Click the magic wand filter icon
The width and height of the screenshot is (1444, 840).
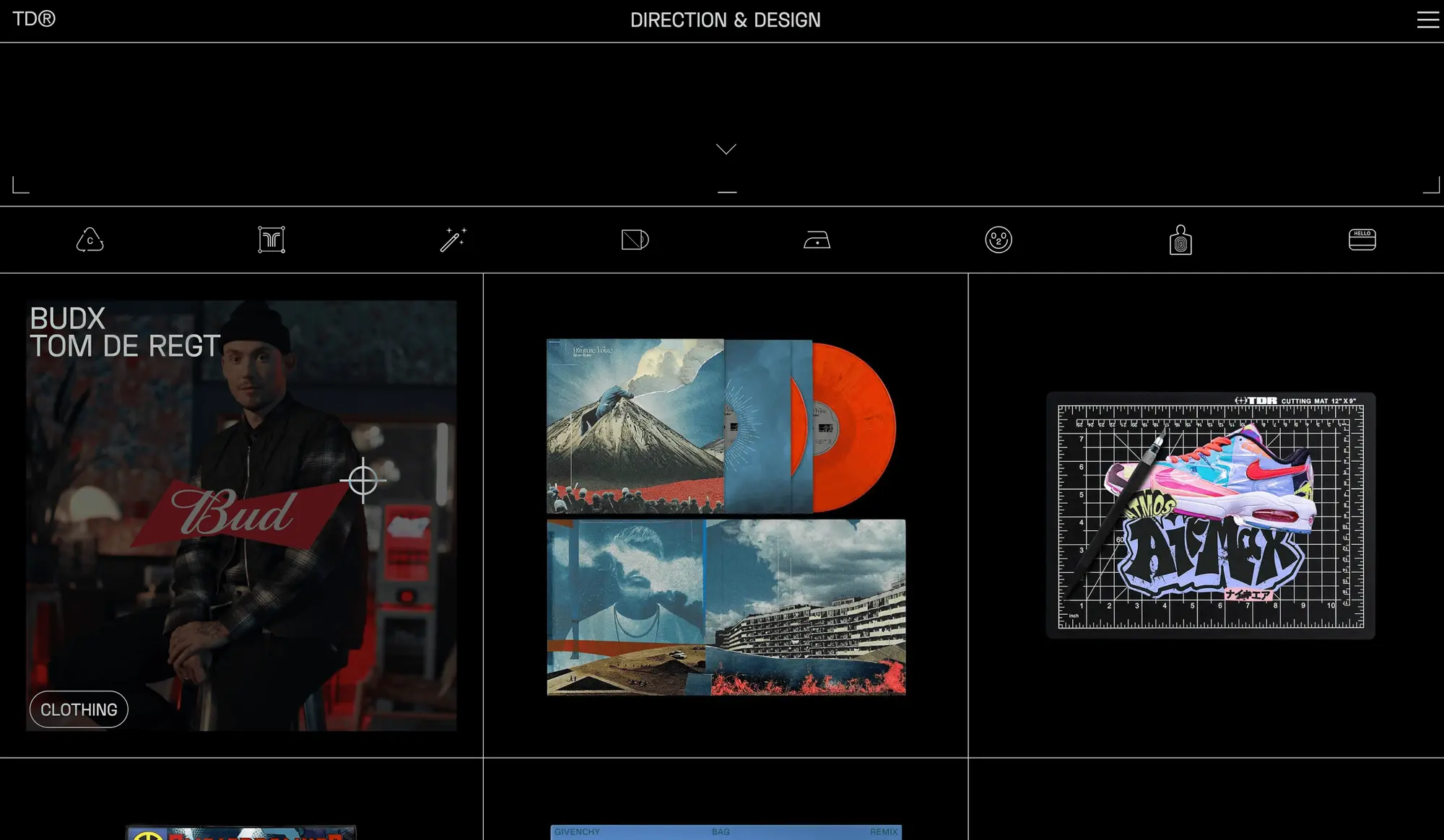(453, 240)
